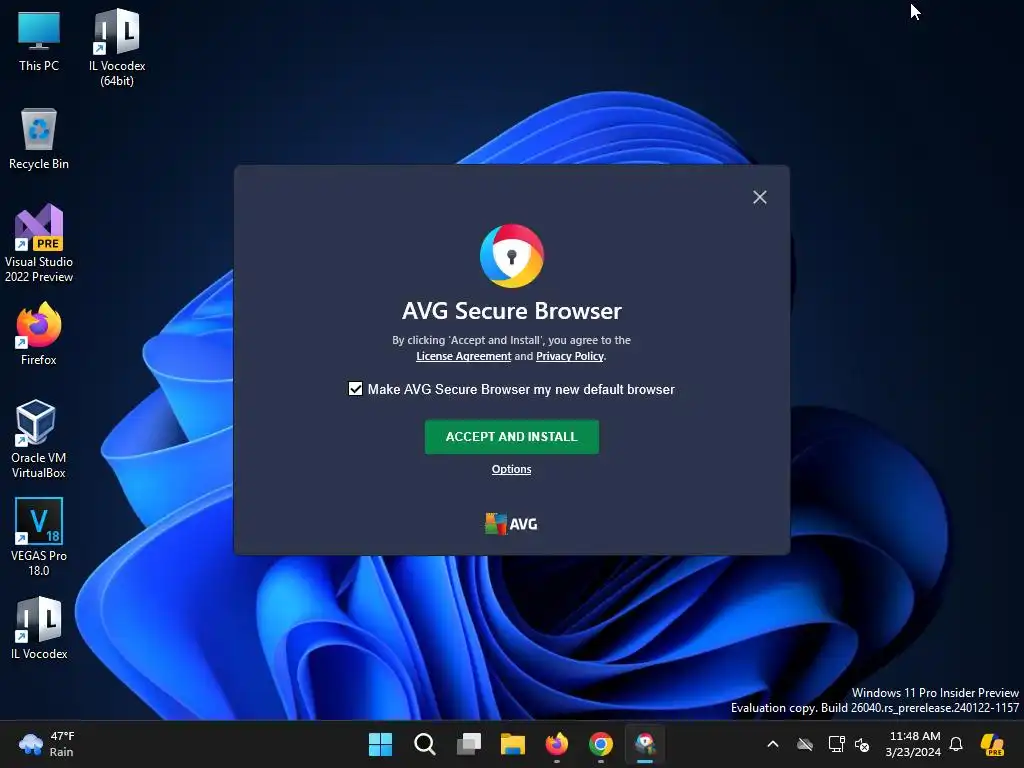The width and height of the screenshot is (1024, 768).
Task: Select the IL Vocodex desktop shortcut
Action: 39,628
